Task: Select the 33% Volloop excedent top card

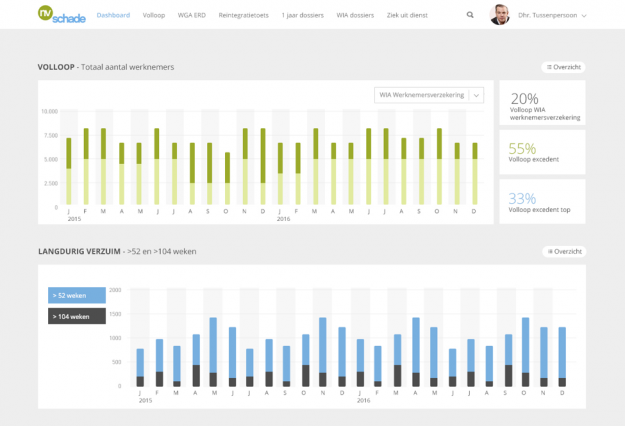Action: 542,203
